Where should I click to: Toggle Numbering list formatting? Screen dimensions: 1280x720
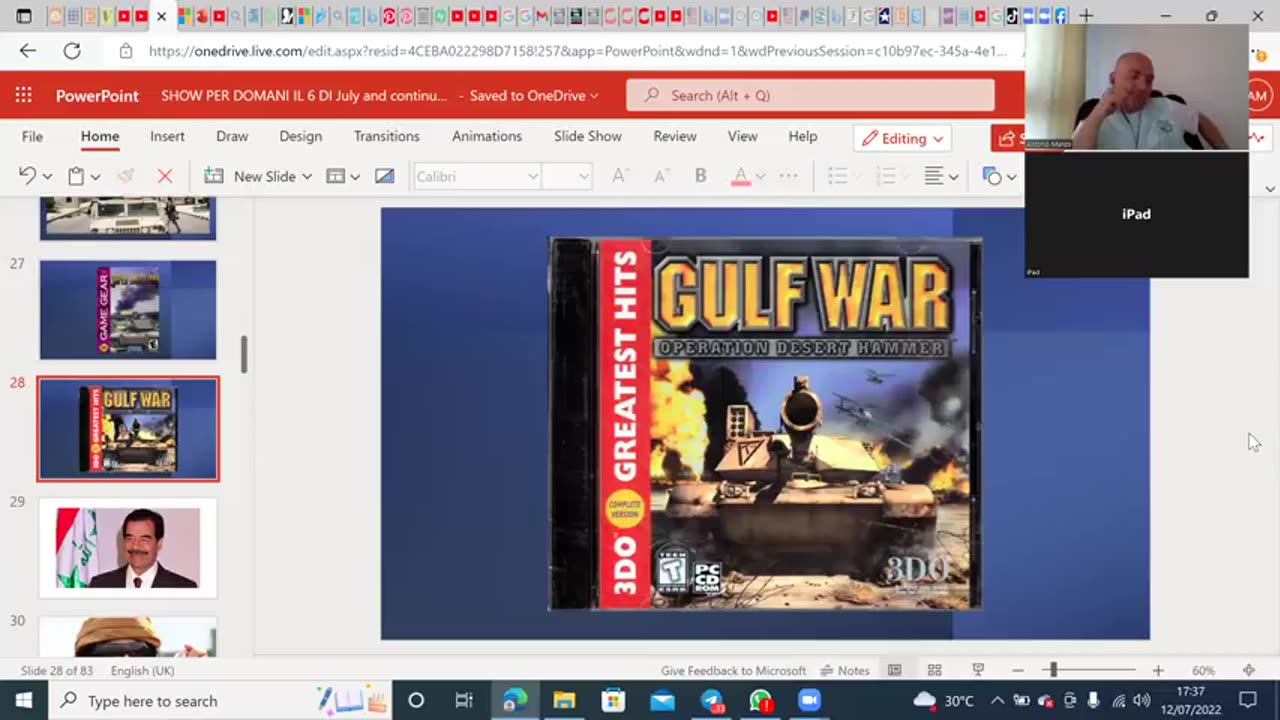(885, 176)
